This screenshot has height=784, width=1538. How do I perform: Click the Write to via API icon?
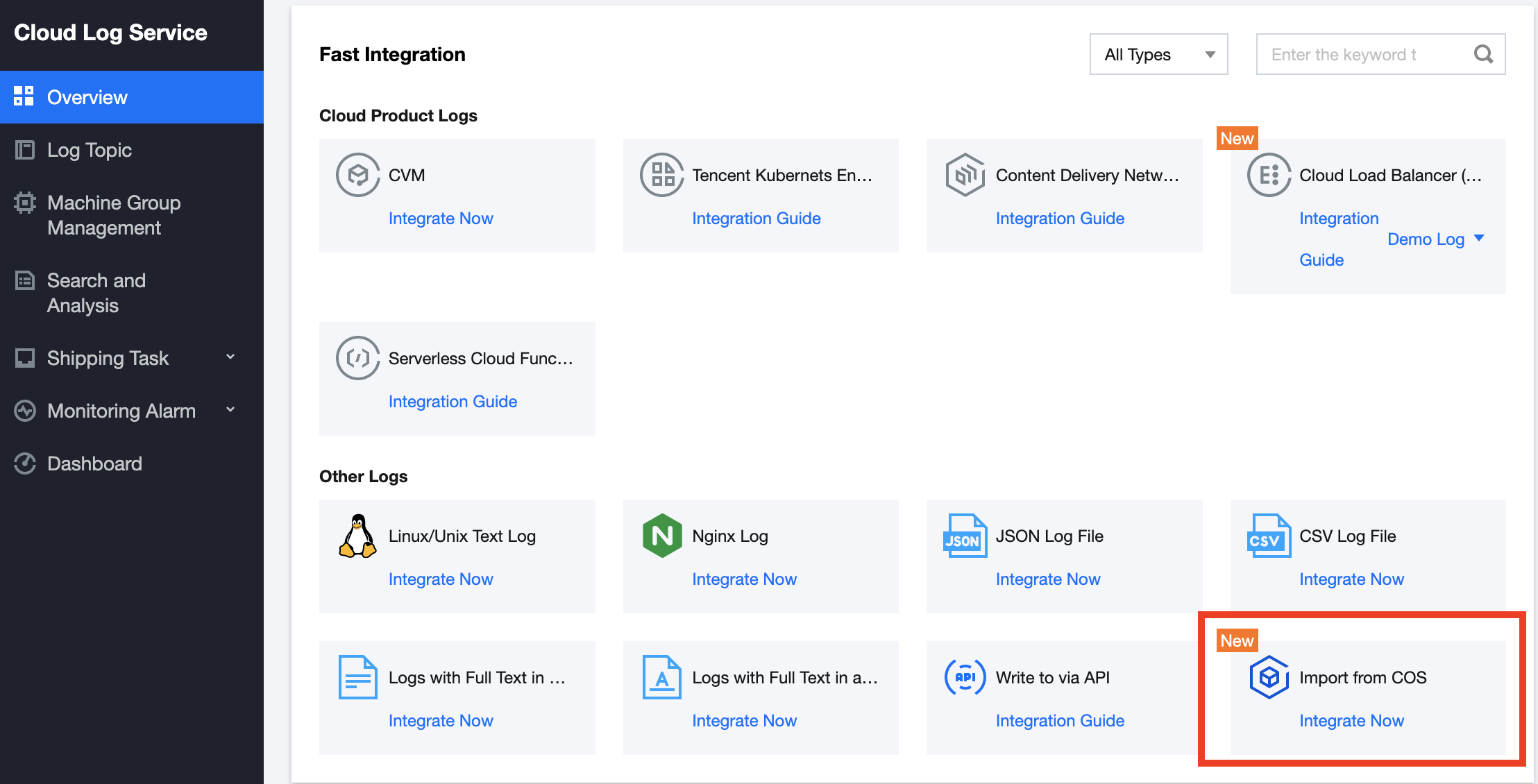click(x=965, y=677)
